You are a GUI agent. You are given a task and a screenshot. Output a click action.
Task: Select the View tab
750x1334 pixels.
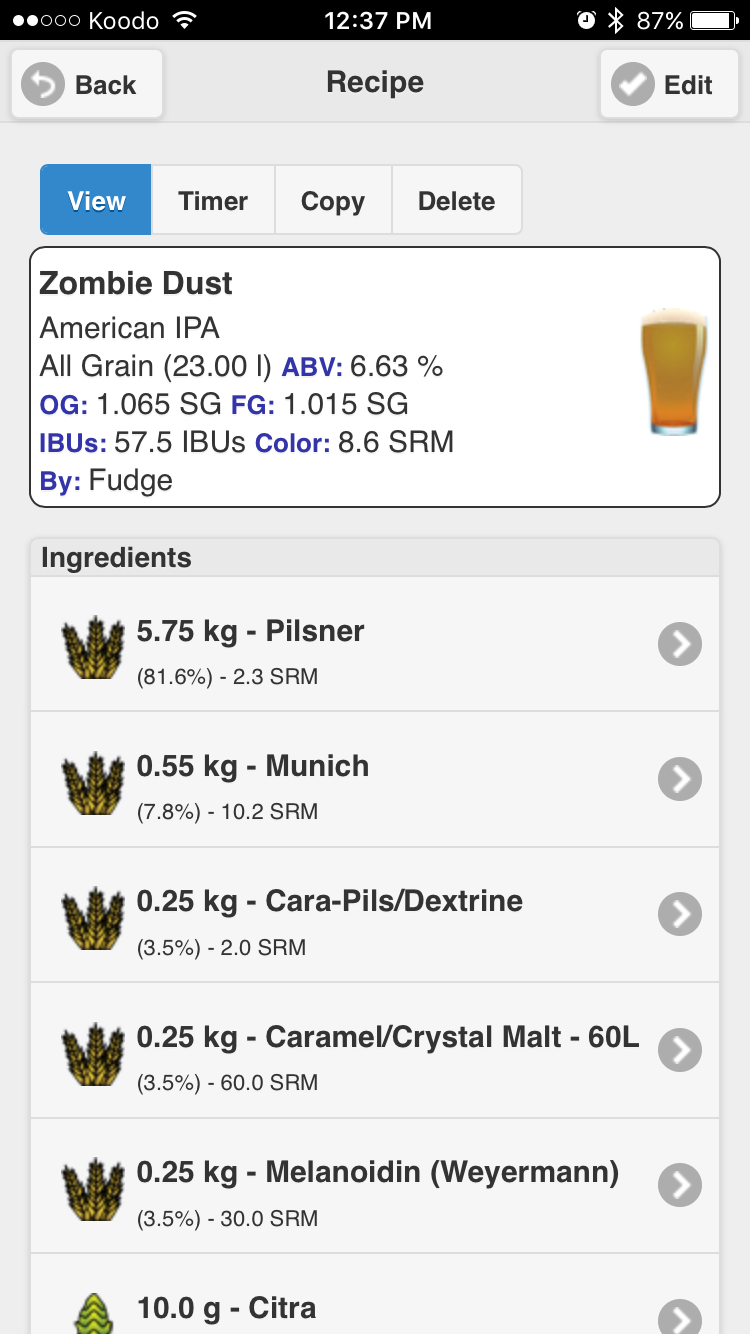(x=96, y=200)
